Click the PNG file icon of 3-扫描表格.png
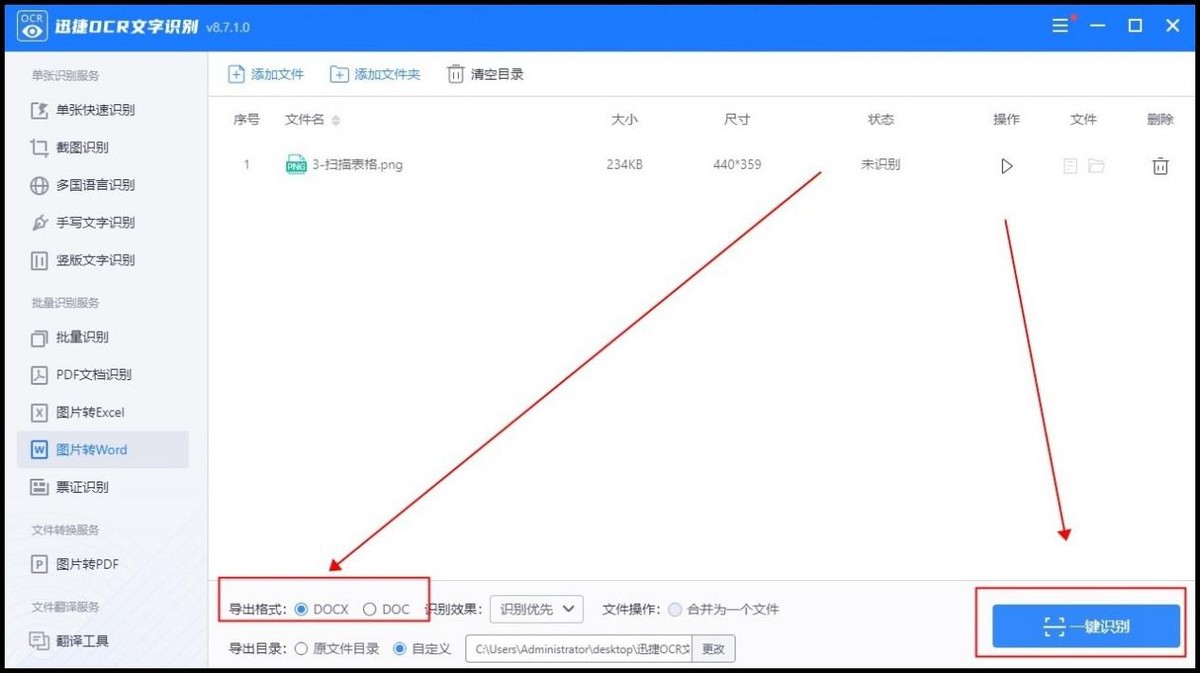Image resolution: width=1200 pixels, height=673 pixels. pyautogui.click(x=296, y=165)
